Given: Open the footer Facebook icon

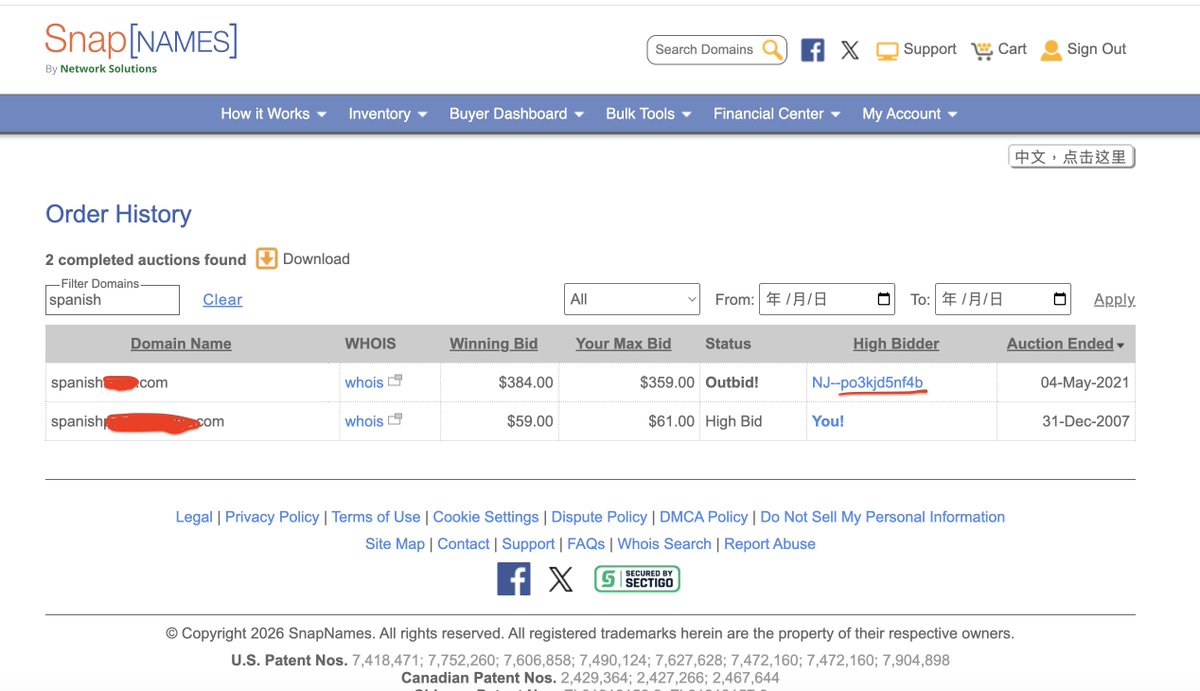Looking at the screenshot, I should pos(514,579).
